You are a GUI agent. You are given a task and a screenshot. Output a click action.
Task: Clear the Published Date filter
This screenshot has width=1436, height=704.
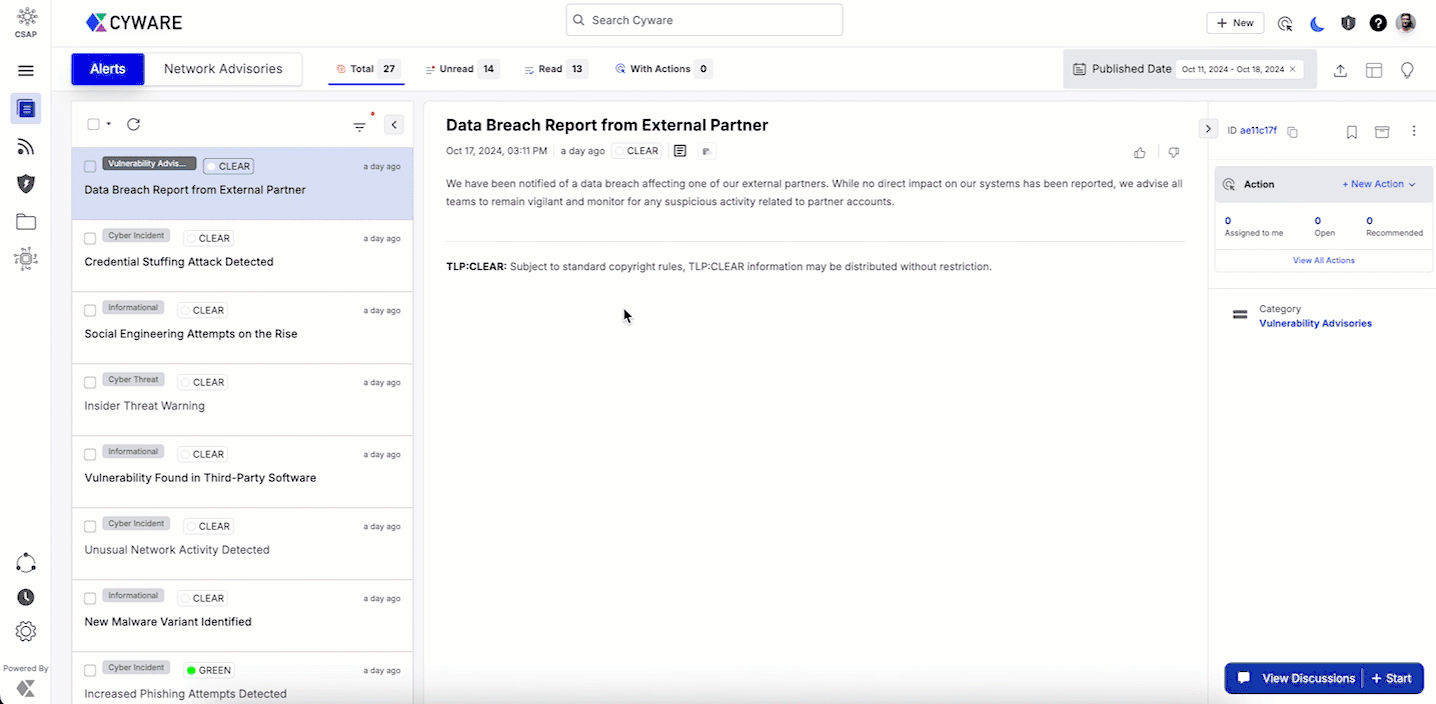1292,69
